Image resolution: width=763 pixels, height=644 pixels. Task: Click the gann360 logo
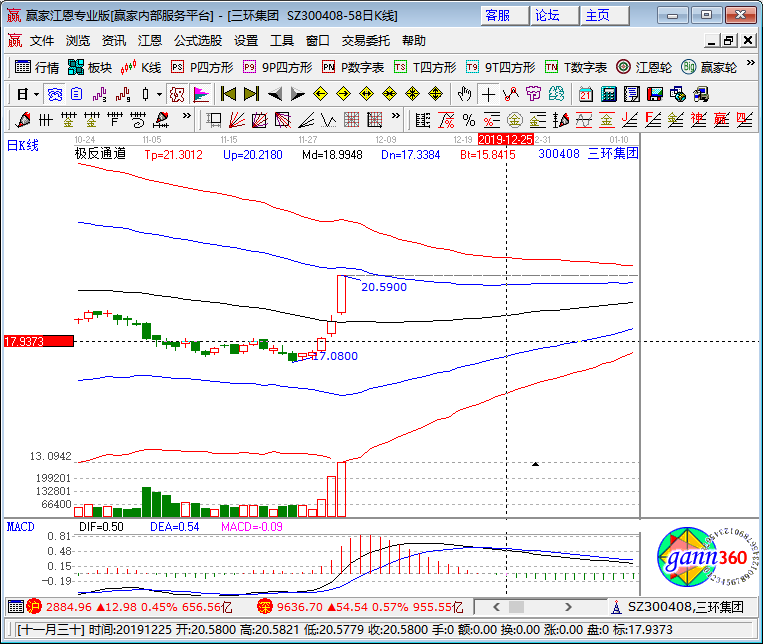pyautogui.click(x=708, y=557)
